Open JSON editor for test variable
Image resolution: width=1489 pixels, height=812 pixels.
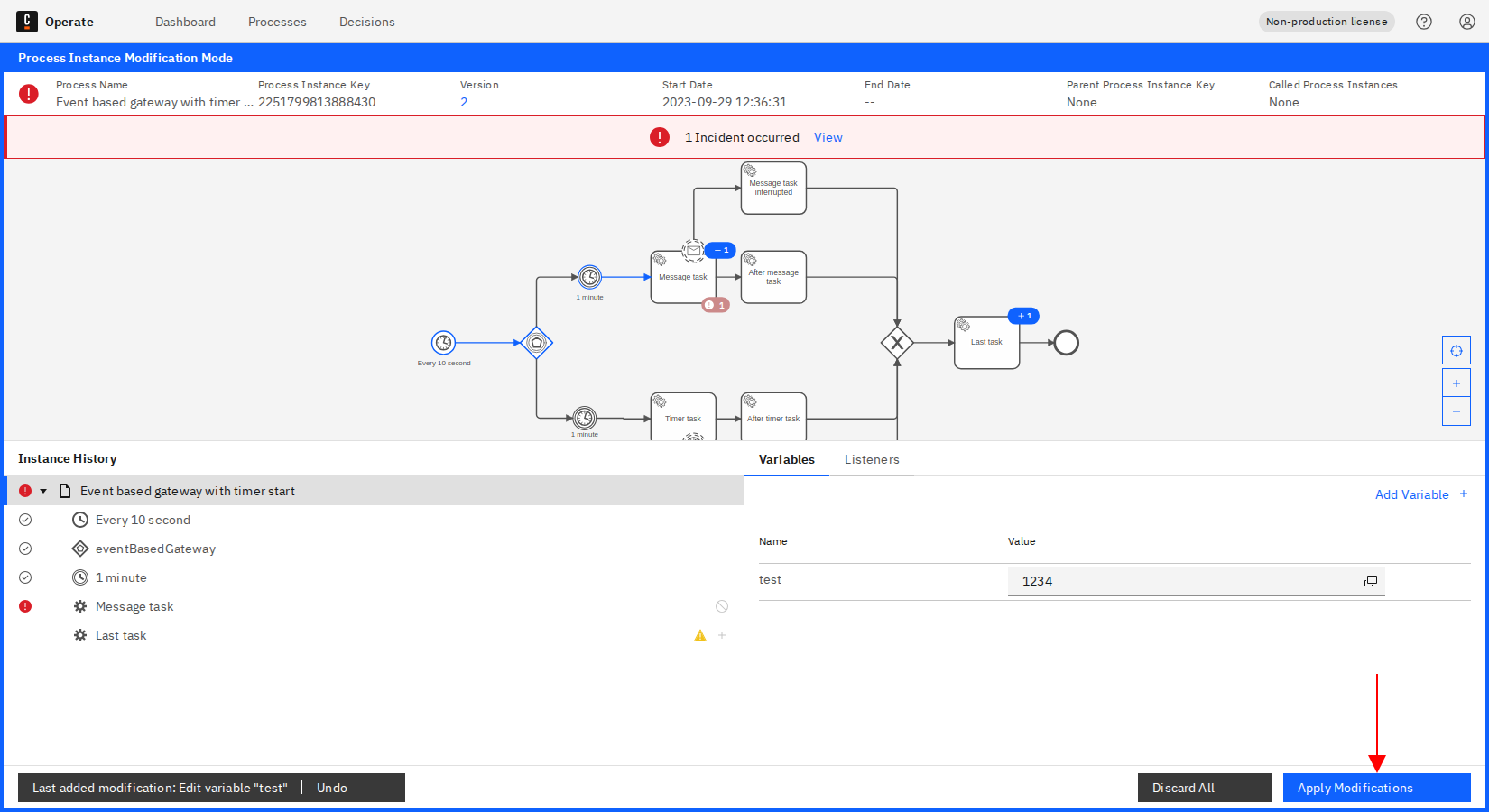(1370, 581)
